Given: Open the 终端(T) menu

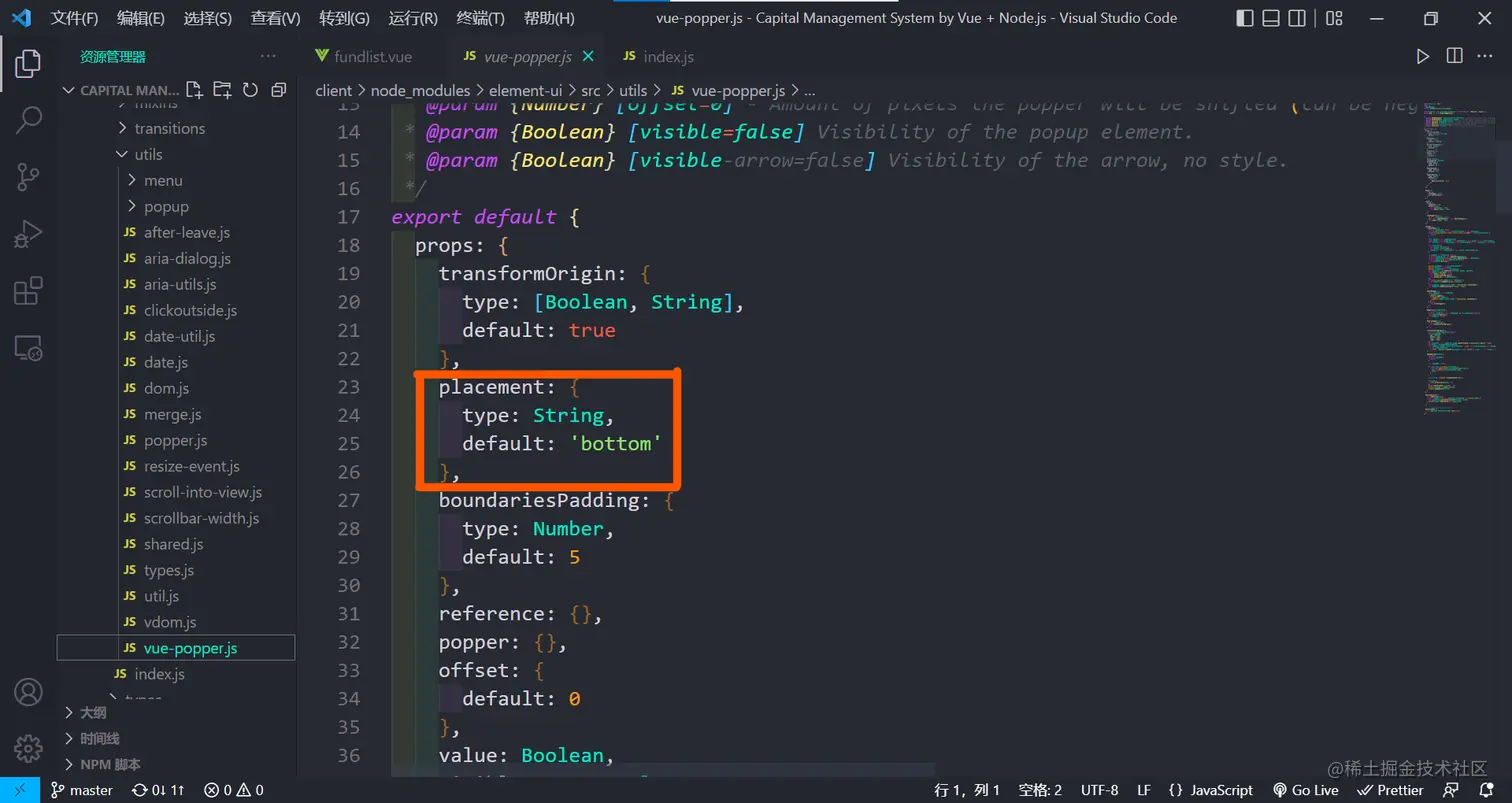Looking at the screenshot, I should (481, 18).
